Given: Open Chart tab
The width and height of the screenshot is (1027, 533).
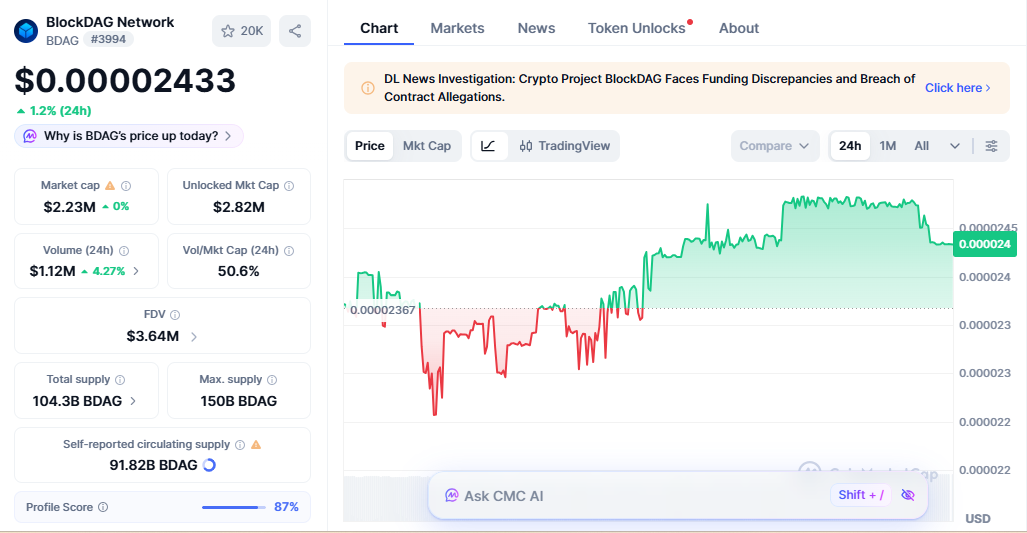Looking at the screenshot, I should pyautogui.click(x=379, y=28).
